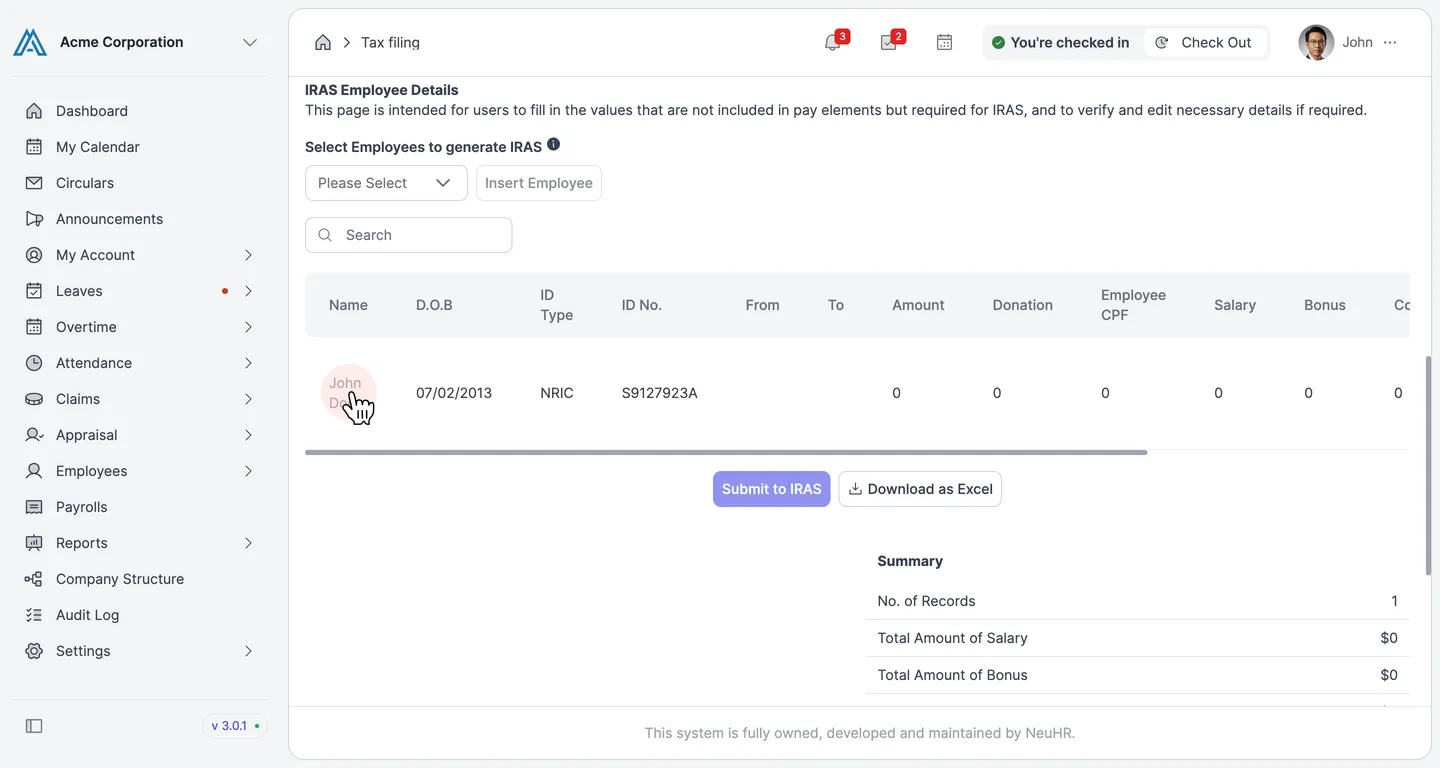Click the Acme Corporation logo icon
Image resolution: width=1440 pixels, height=768 pixels.
pos(30,42)
